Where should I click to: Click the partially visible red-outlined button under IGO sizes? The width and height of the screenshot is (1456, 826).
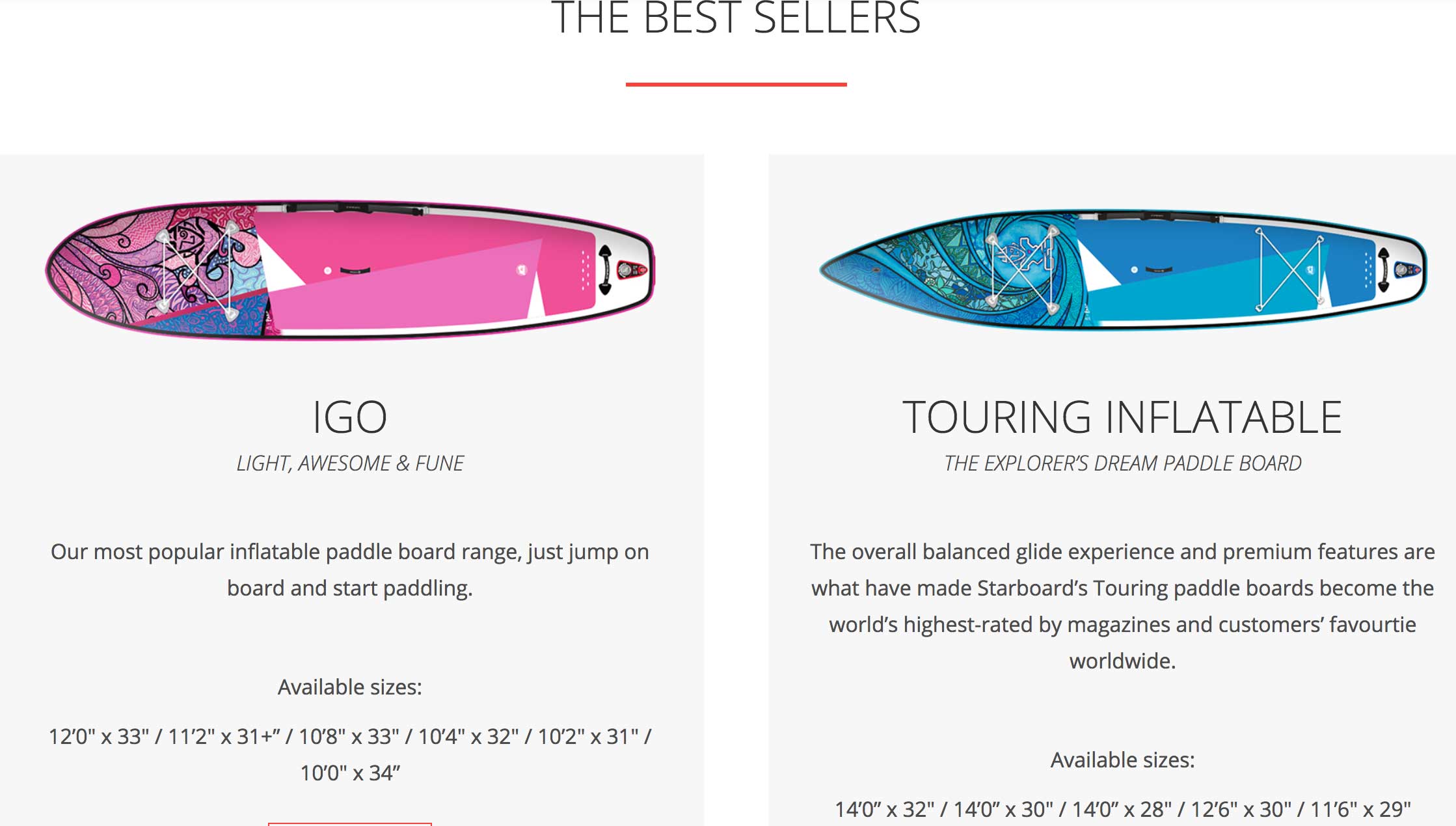[x=350, y=824]
